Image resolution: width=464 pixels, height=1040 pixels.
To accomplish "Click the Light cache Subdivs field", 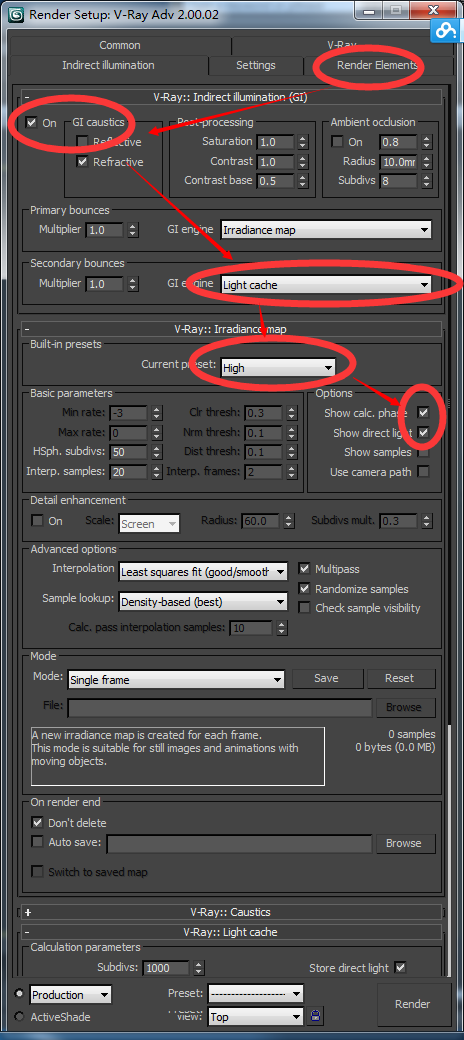I will tap(166, 968).
